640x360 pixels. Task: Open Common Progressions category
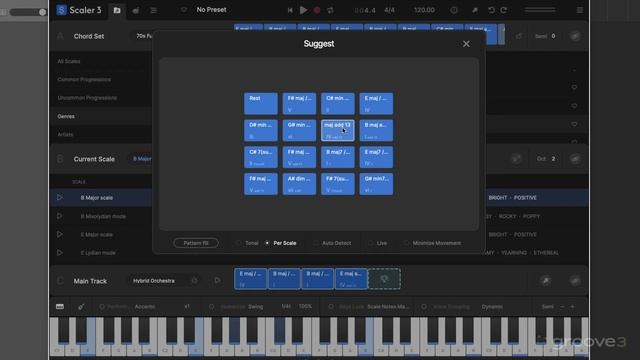84,80
